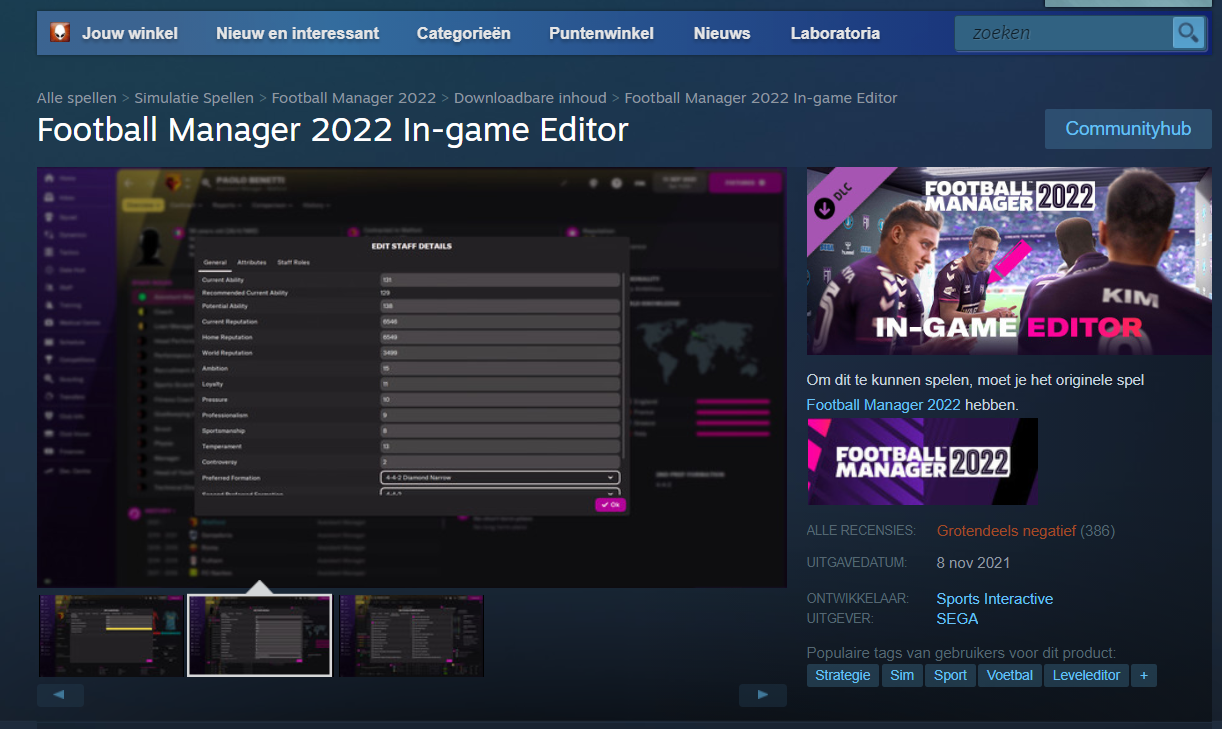
Task: Click the search magnifier icon
Action: tap(1187, 33)
